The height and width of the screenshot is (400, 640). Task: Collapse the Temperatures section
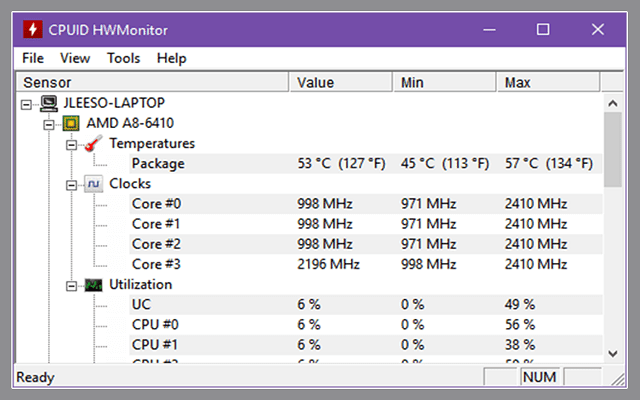[x=71, y=145]
